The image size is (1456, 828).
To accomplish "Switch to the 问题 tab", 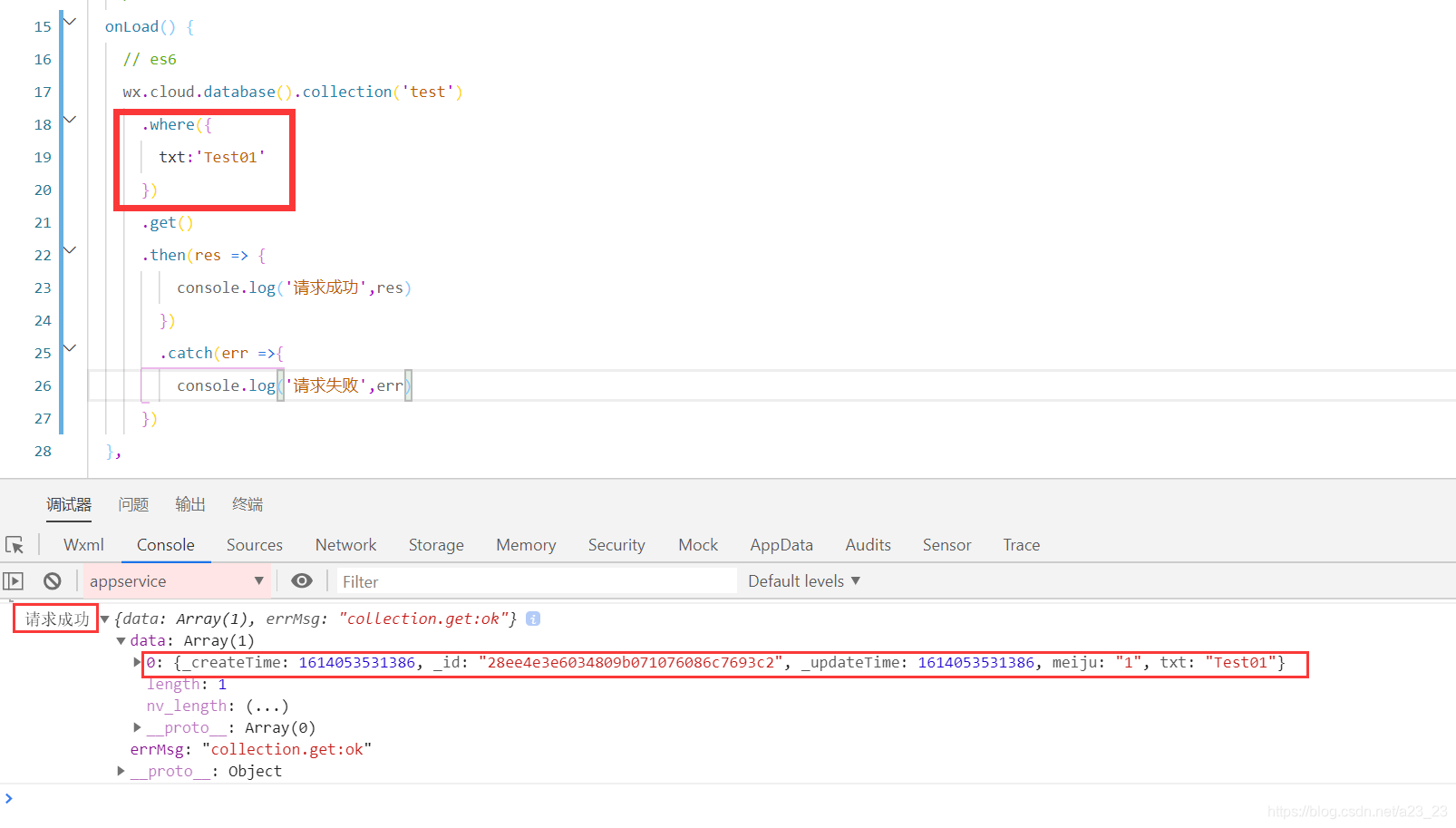I will pyautogui.click(x=133, y=504).
